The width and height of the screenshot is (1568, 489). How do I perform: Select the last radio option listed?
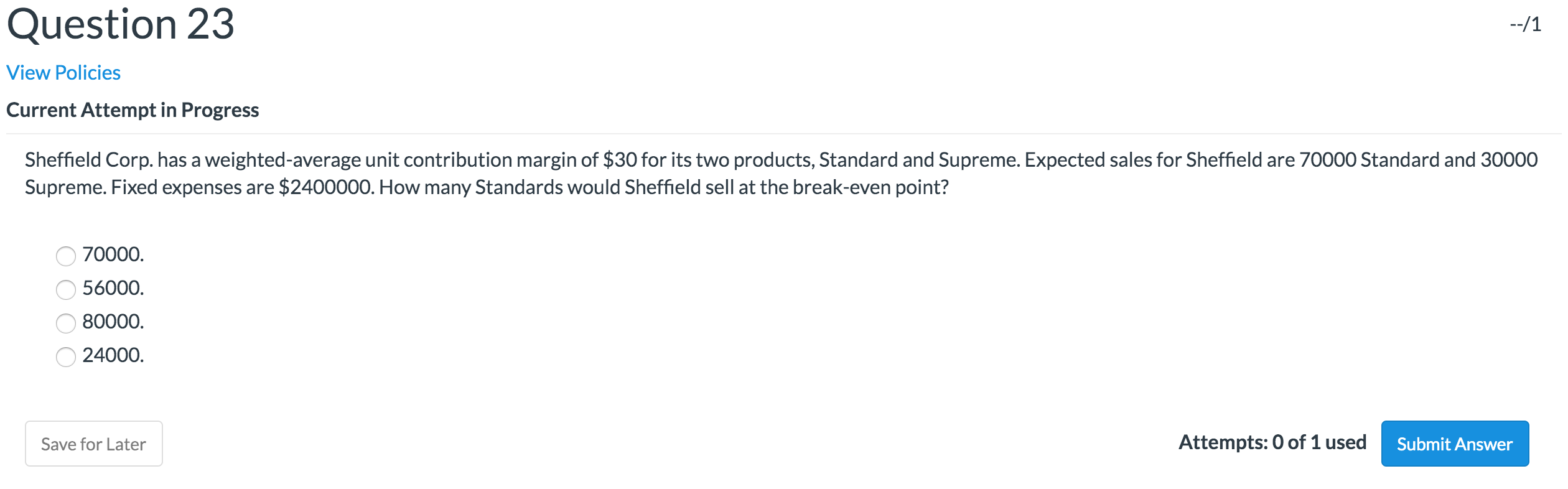(x=66, y=356)
